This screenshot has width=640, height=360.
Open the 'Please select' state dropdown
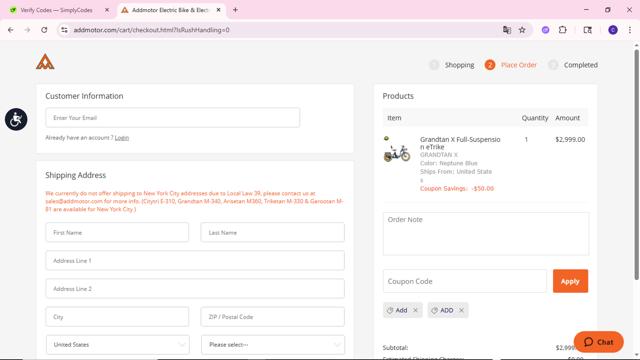click(x=273, y=344)
